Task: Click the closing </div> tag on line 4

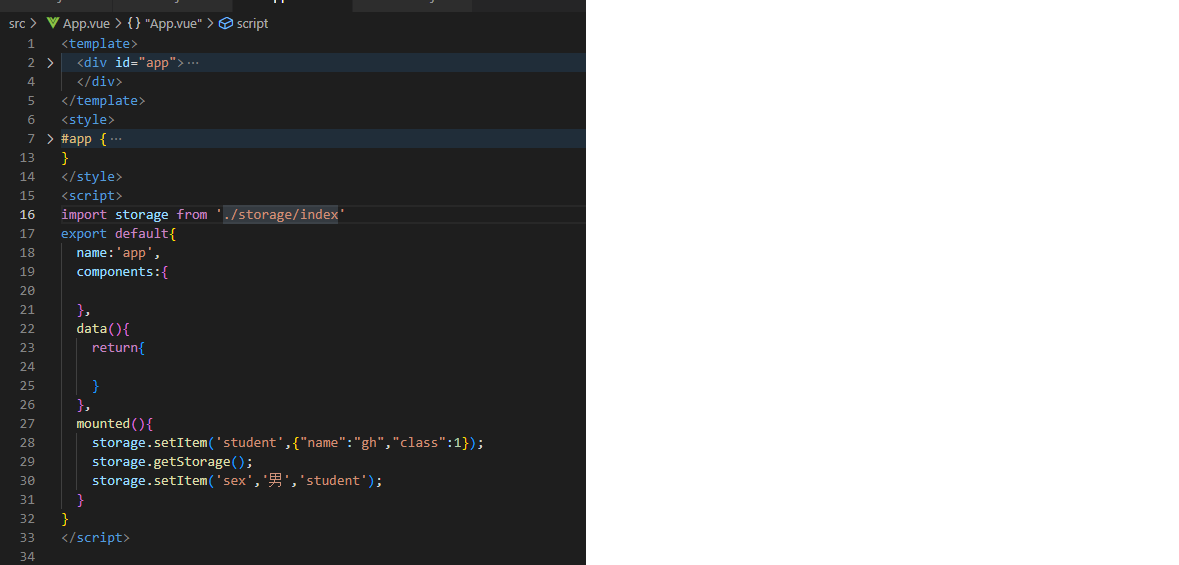Action: coord(99,82)
